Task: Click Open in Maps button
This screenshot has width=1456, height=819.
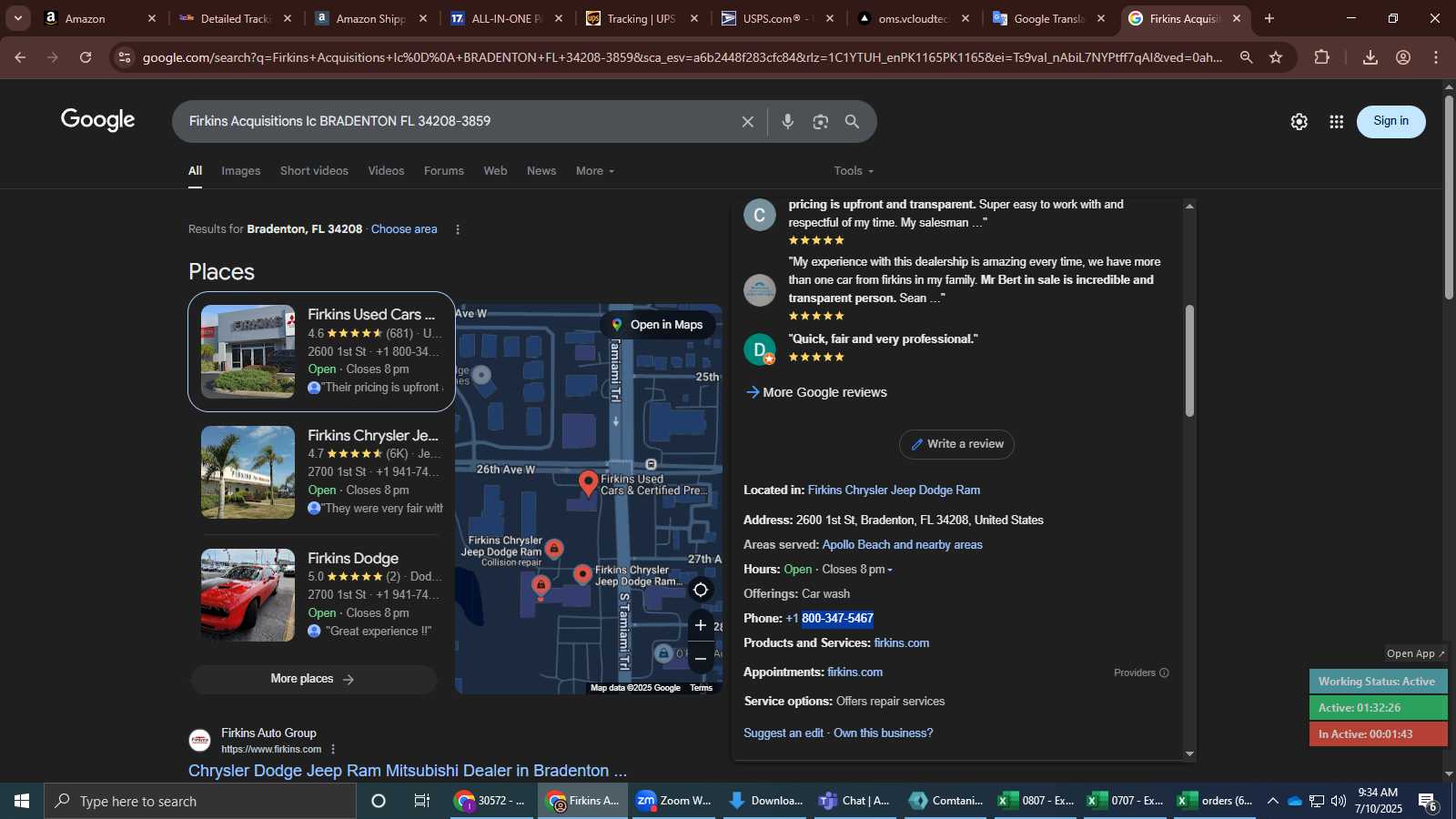Action: (657, 325)
